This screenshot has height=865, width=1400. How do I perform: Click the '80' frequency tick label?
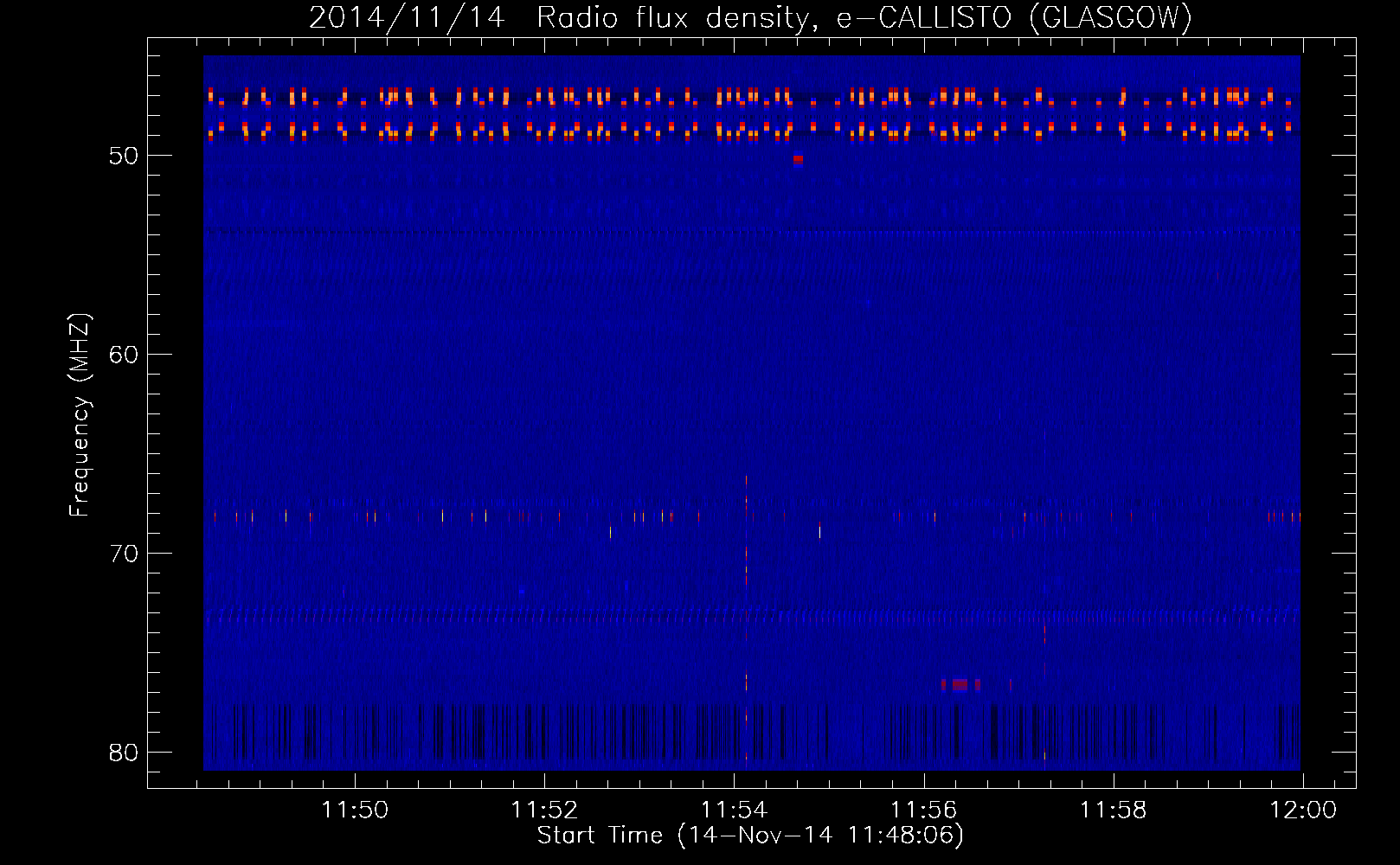pos(124,753)
